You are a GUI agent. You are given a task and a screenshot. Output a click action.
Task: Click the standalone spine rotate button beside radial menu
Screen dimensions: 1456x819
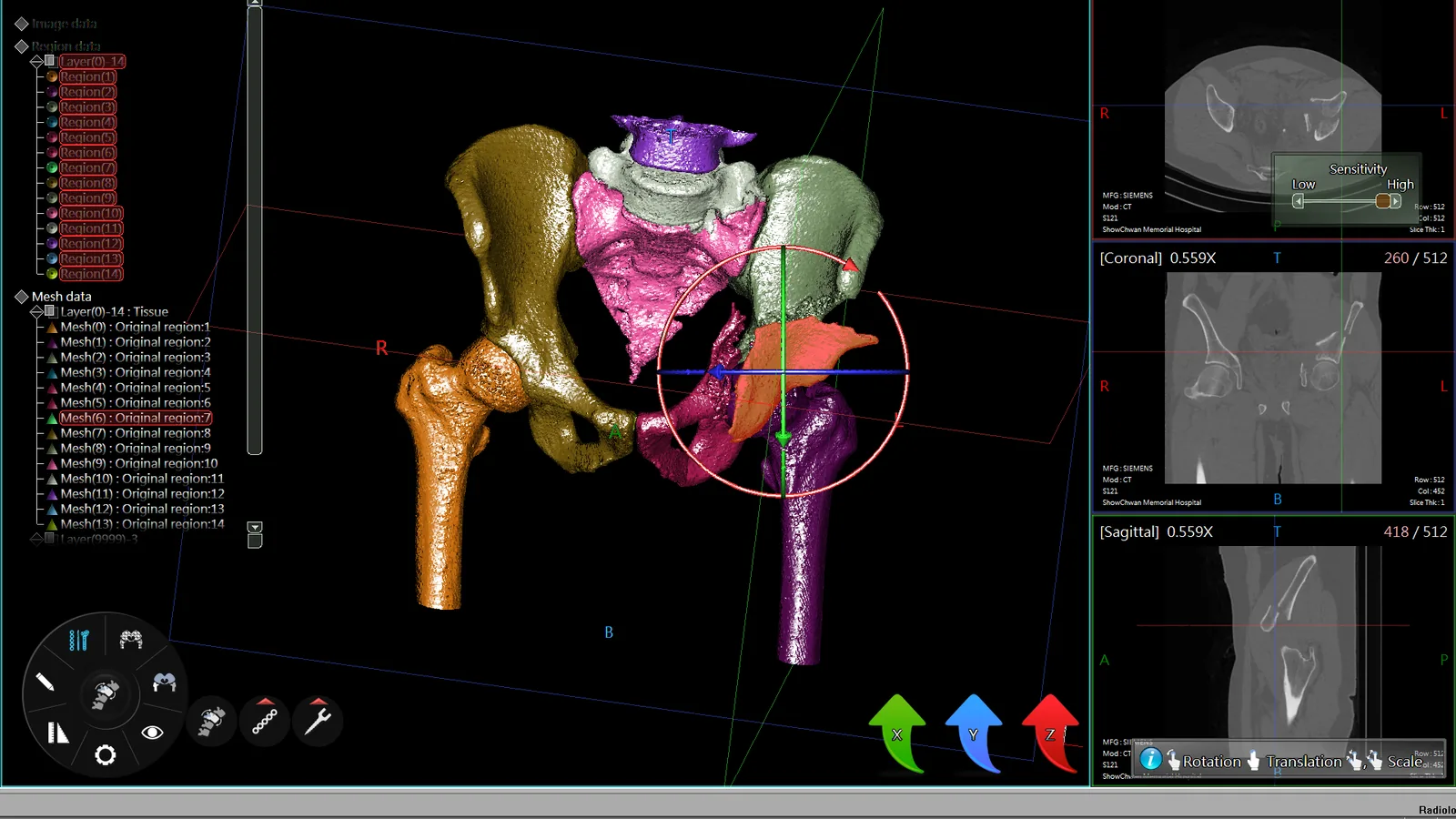[212, 723]
